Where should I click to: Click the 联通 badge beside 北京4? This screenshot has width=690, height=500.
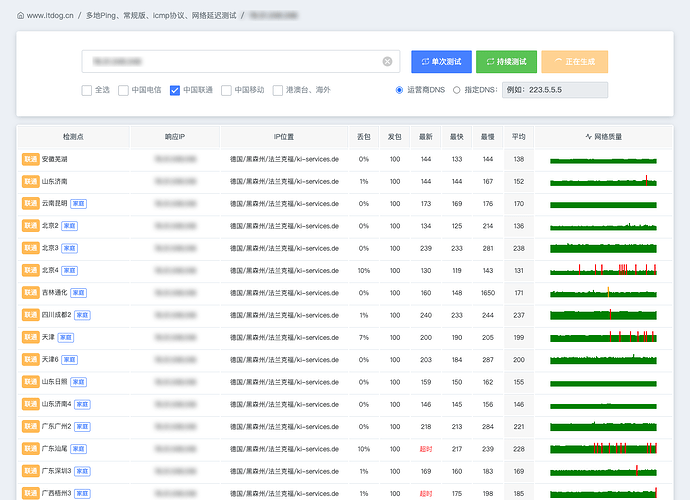click(31, 270)
